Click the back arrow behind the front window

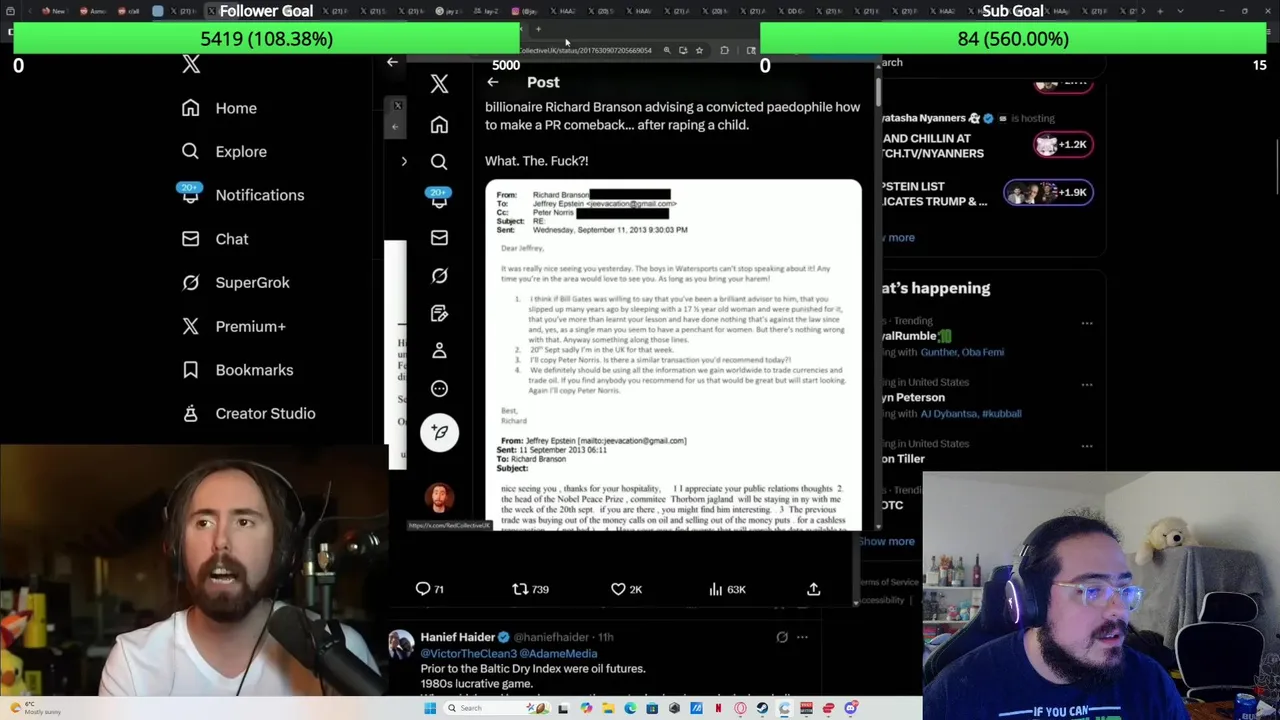[x=392, y=62]
